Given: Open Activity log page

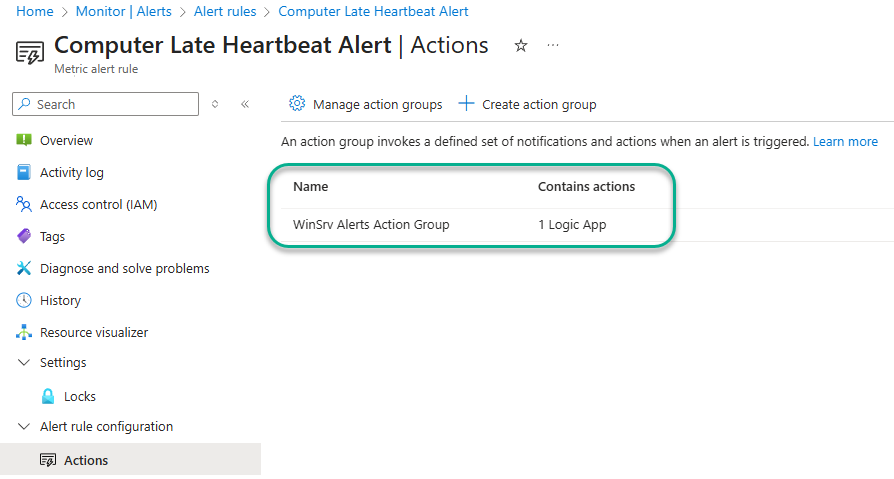Looking at the screenshot, I should point(72,172).
